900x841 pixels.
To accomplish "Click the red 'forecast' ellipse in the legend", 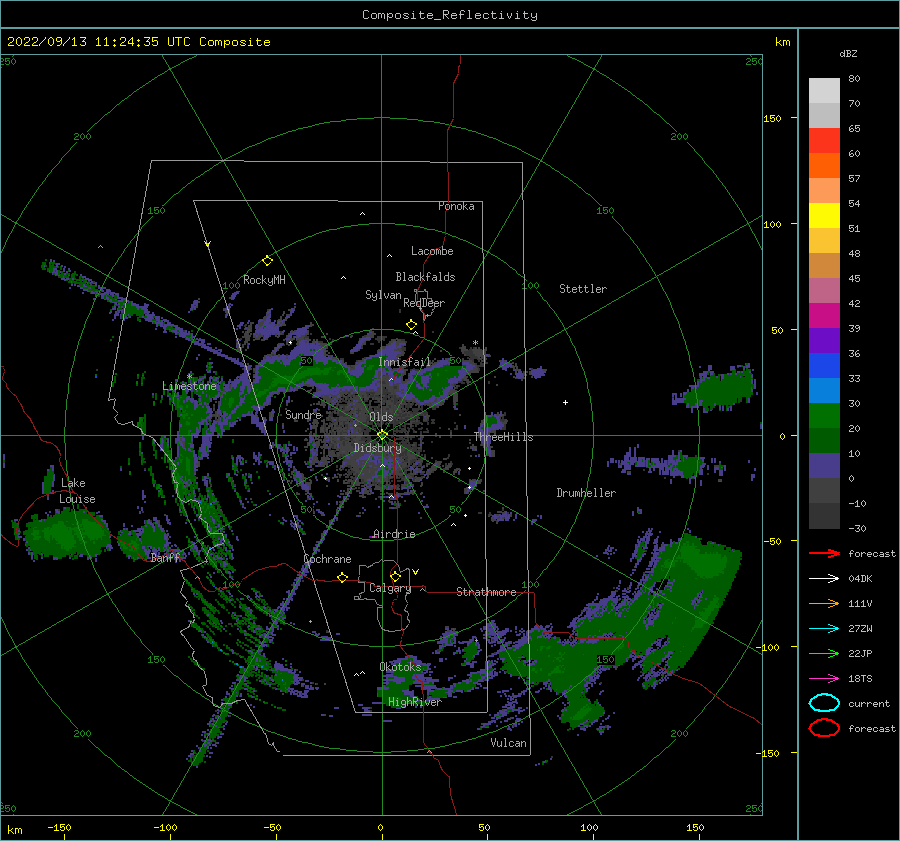I will point(824,728).
